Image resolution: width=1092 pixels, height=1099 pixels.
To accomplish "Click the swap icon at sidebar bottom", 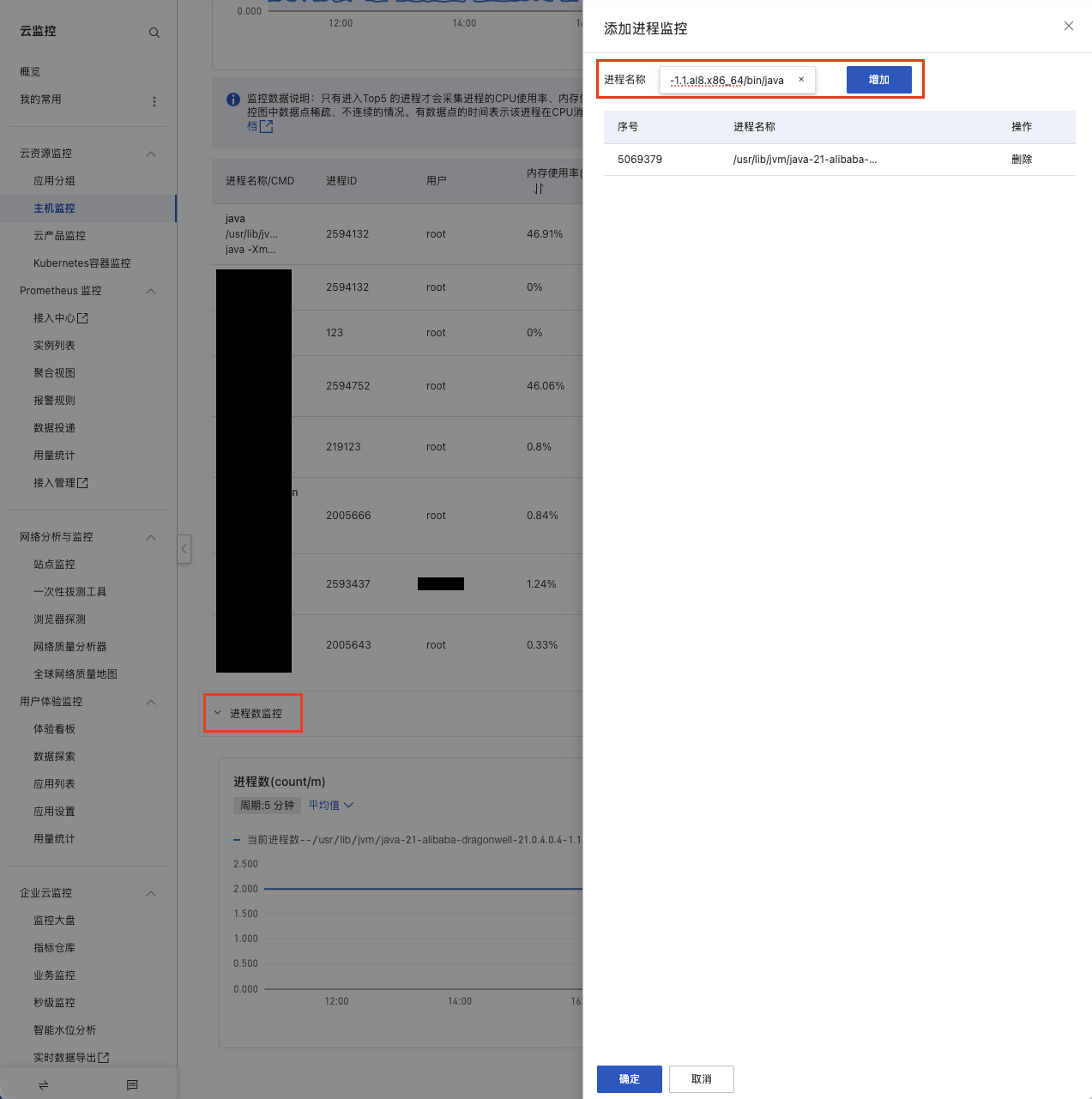I will point(44,1084).
